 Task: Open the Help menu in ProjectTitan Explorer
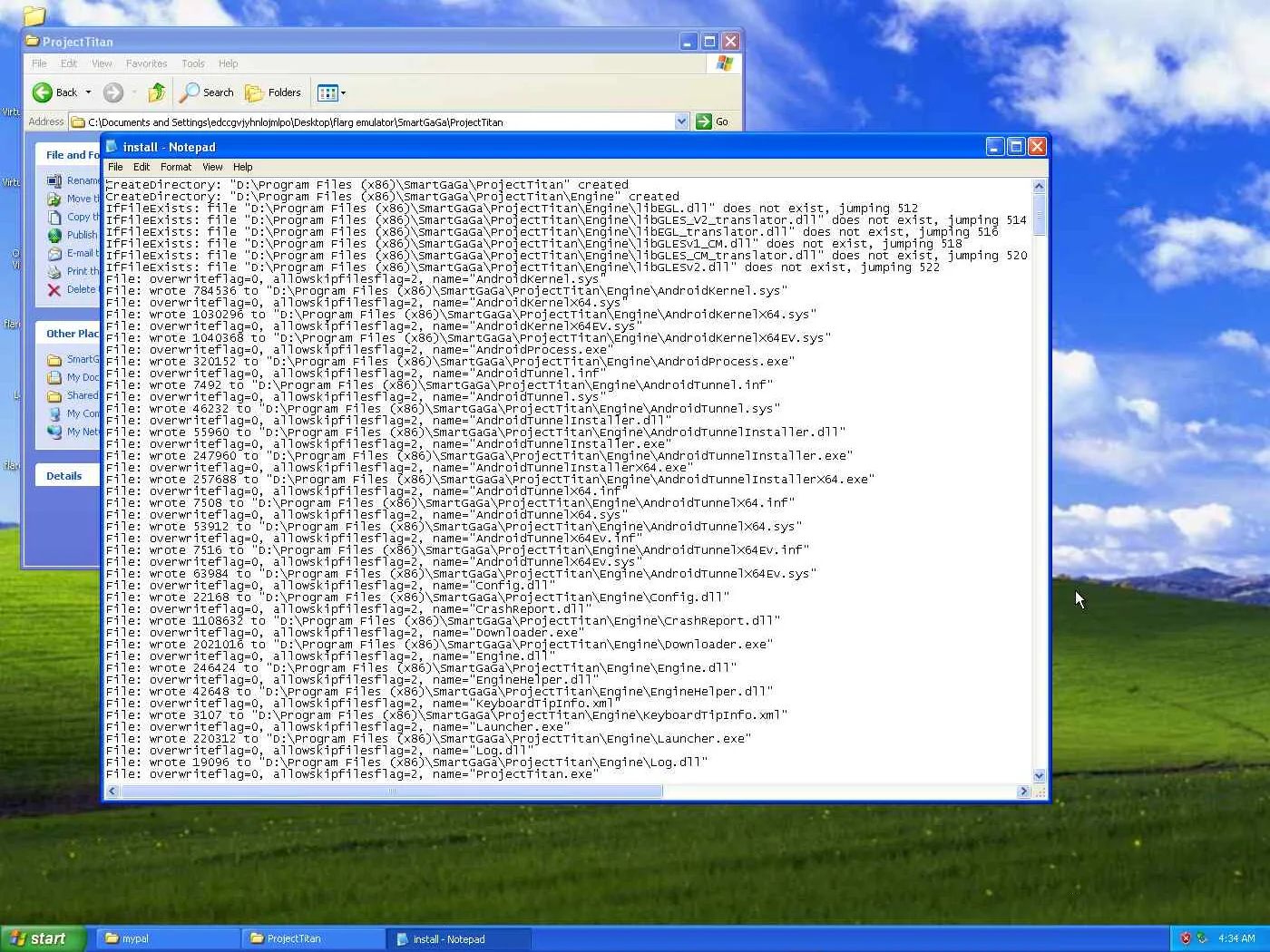pos(228,63)
